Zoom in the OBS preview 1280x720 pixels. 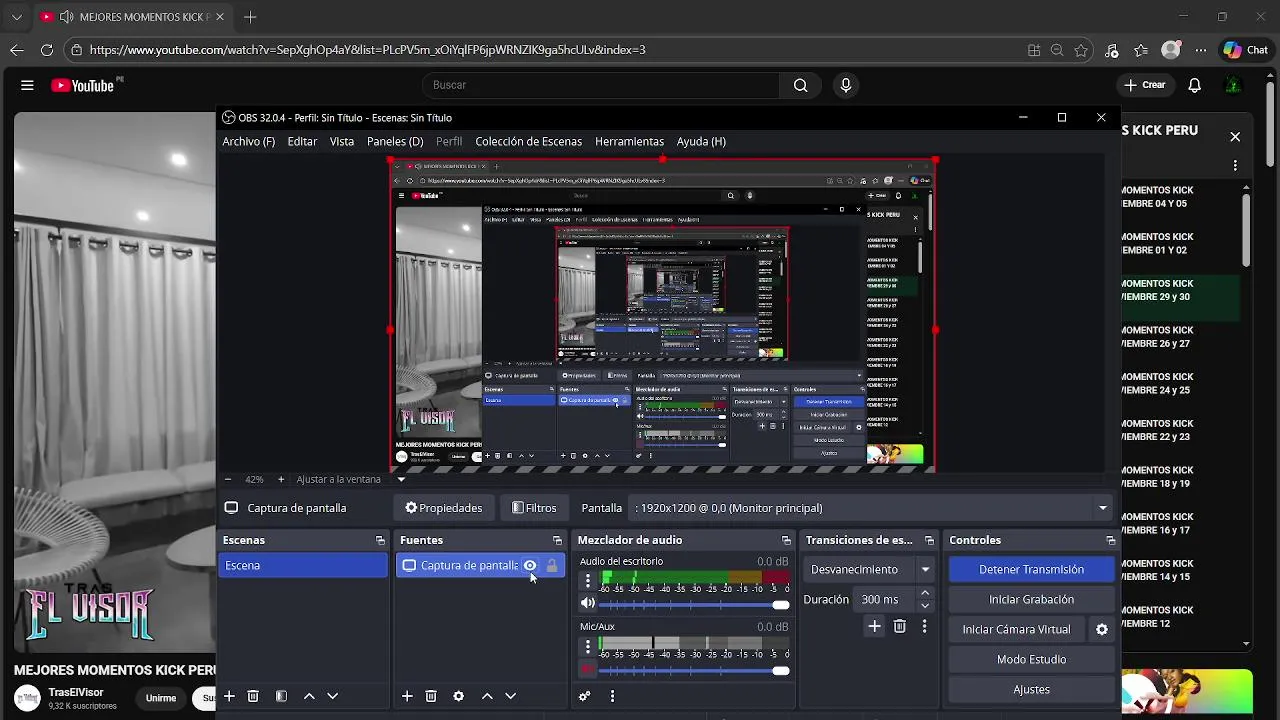click(281, 479)
